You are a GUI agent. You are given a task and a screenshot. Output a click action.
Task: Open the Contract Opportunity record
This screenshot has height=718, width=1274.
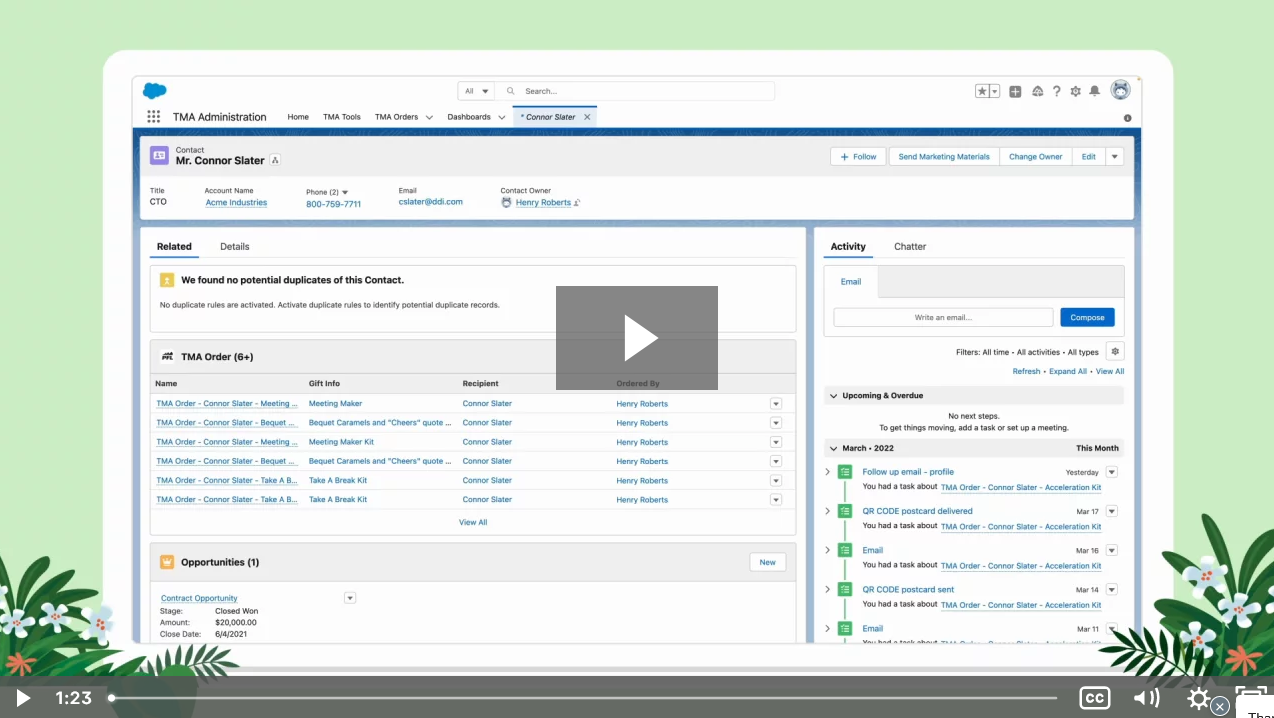point(198,598)
